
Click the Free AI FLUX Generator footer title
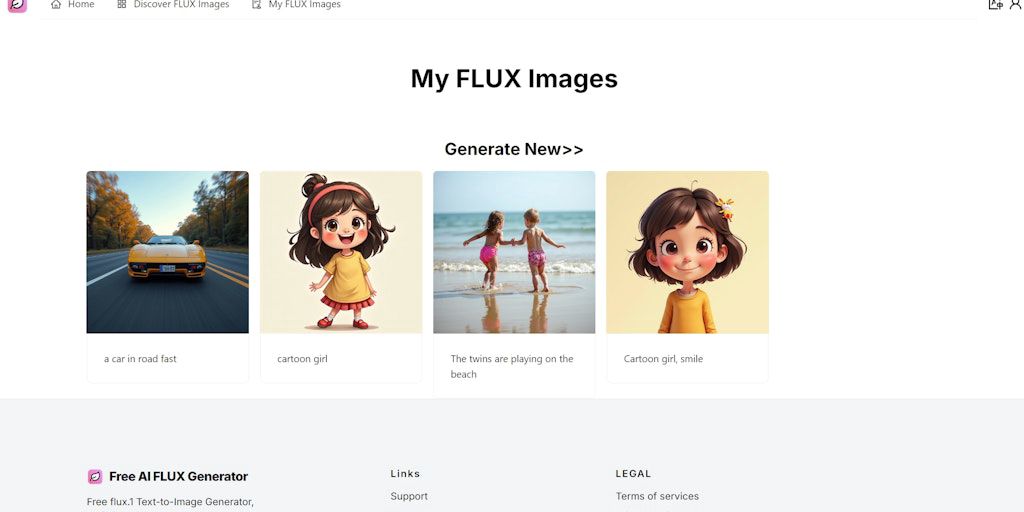[x=178, y=477]
